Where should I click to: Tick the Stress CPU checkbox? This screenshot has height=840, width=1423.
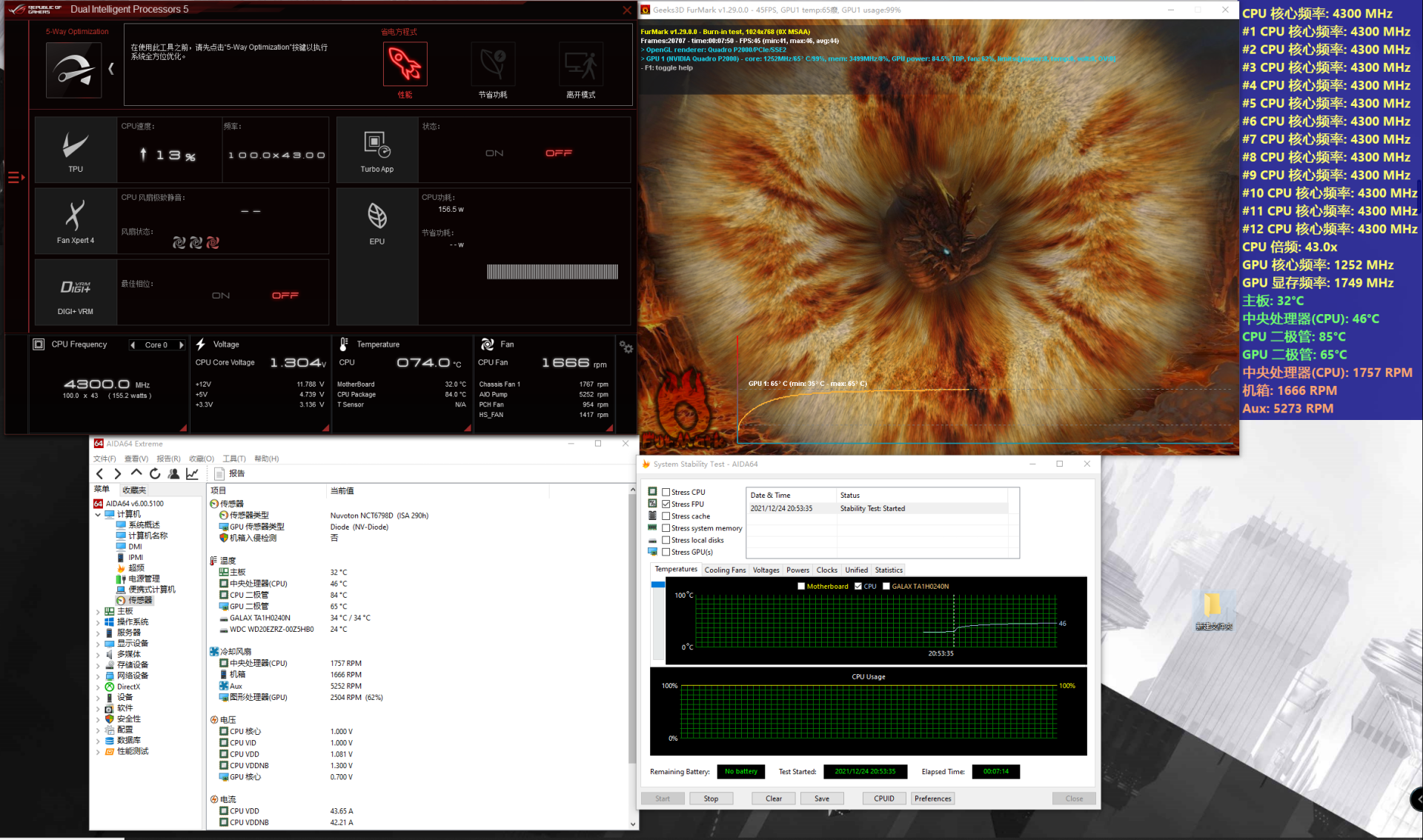click(x=666, y=492)
